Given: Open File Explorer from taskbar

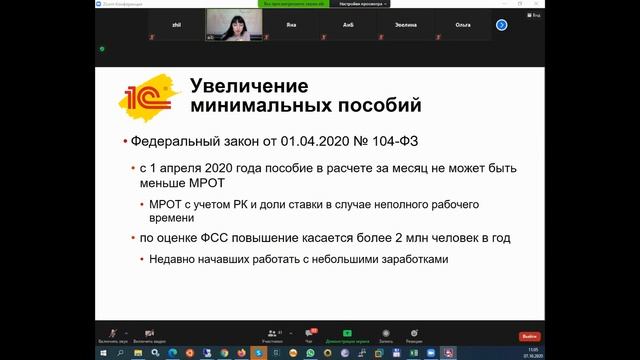Looking at the screenshot, I should (x=138, y=353).
